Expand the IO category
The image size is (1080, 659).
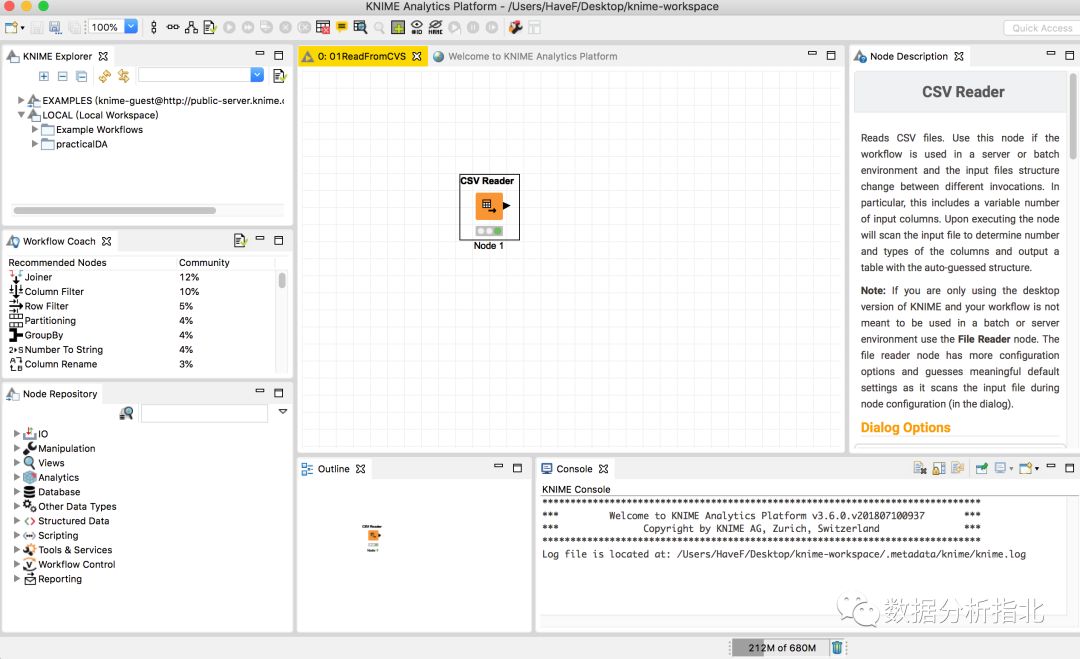pyautogui.click(x=17, y=433)
